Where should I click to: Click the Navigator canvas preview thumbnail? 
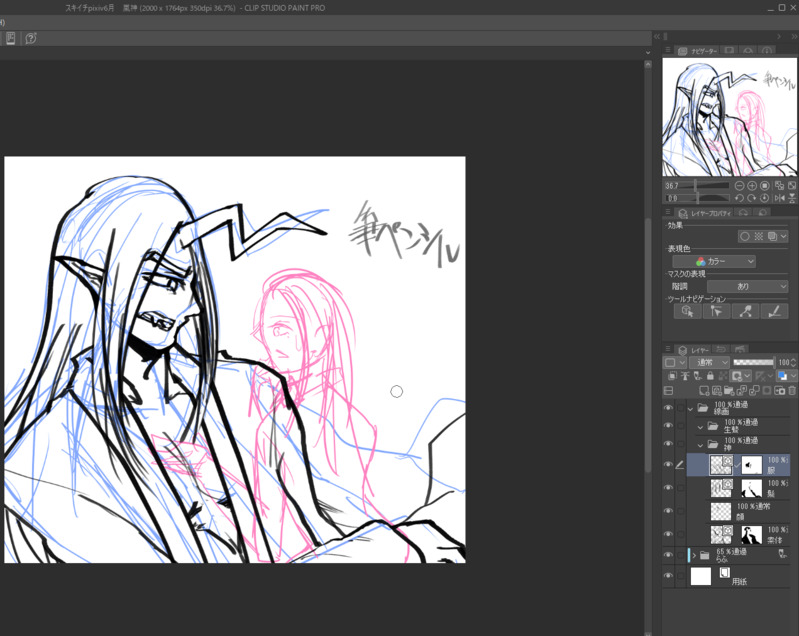729,117
